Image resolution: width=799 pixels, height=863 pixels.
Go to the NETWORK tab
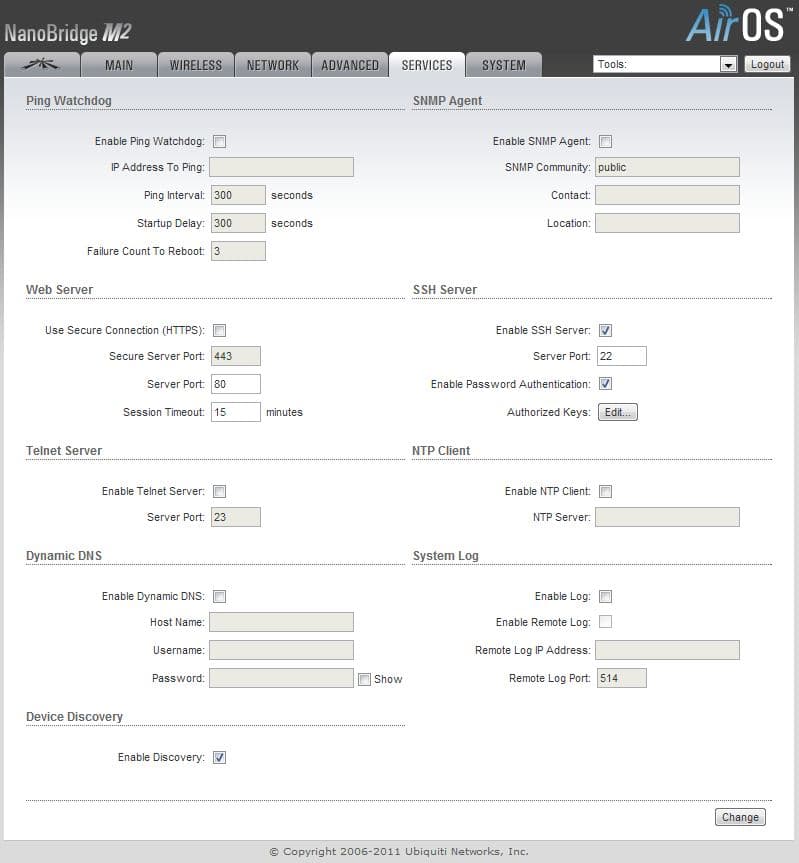[x=272, y=65]
